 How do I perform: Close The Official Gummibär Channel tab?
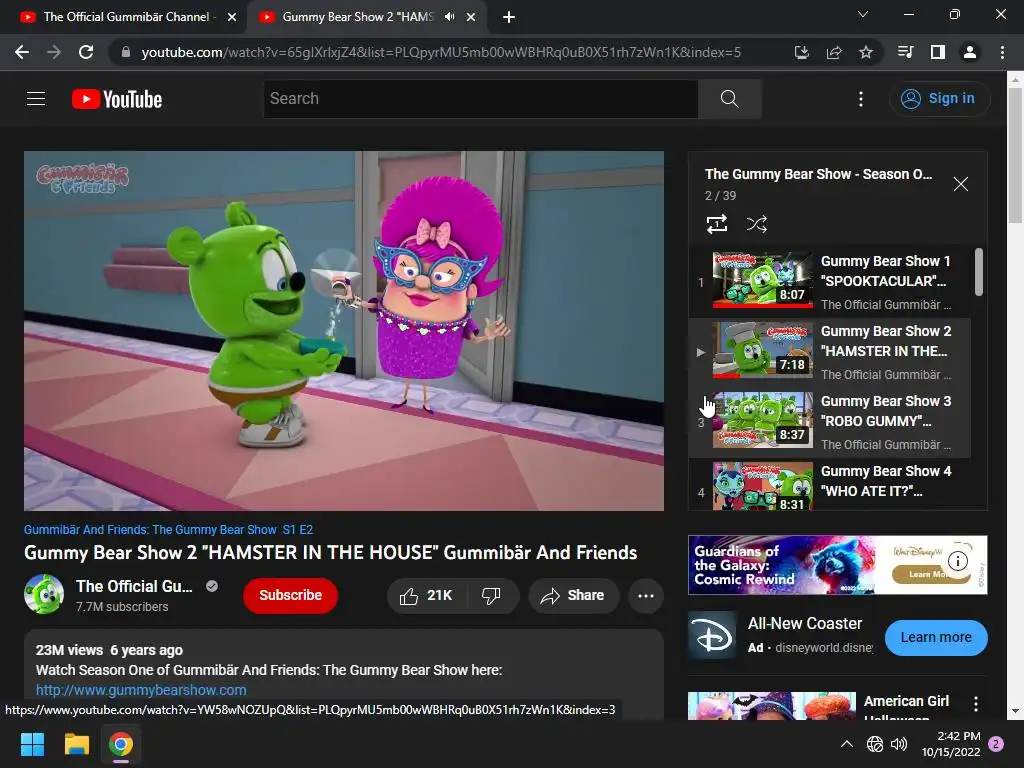(232, 17)
